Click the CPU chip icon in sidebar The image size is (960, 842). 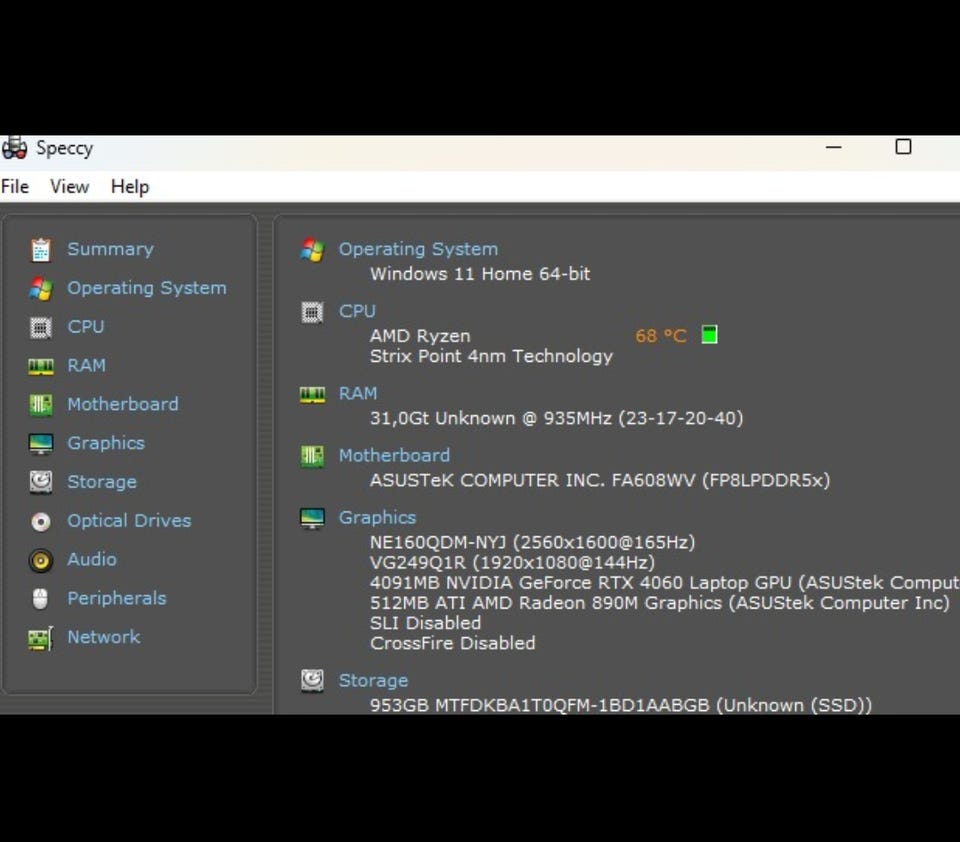pos(41,328)
